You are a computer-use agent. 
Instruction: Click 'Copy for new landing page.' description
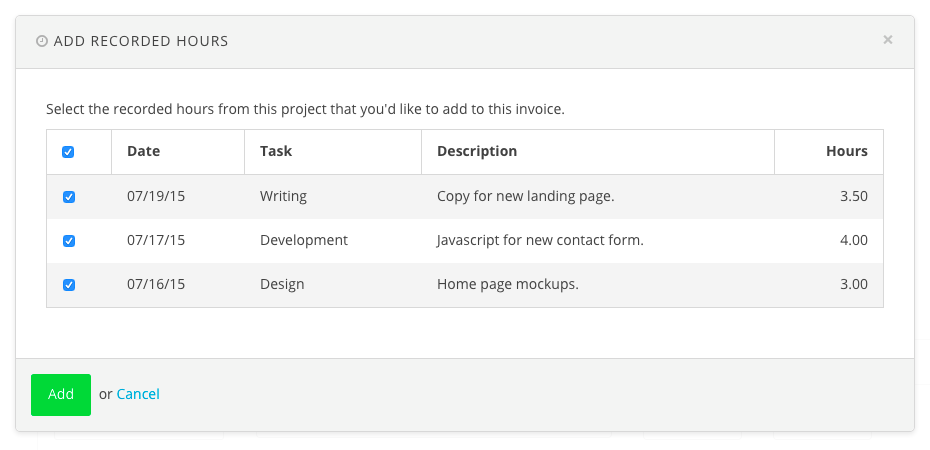[525, 196]
